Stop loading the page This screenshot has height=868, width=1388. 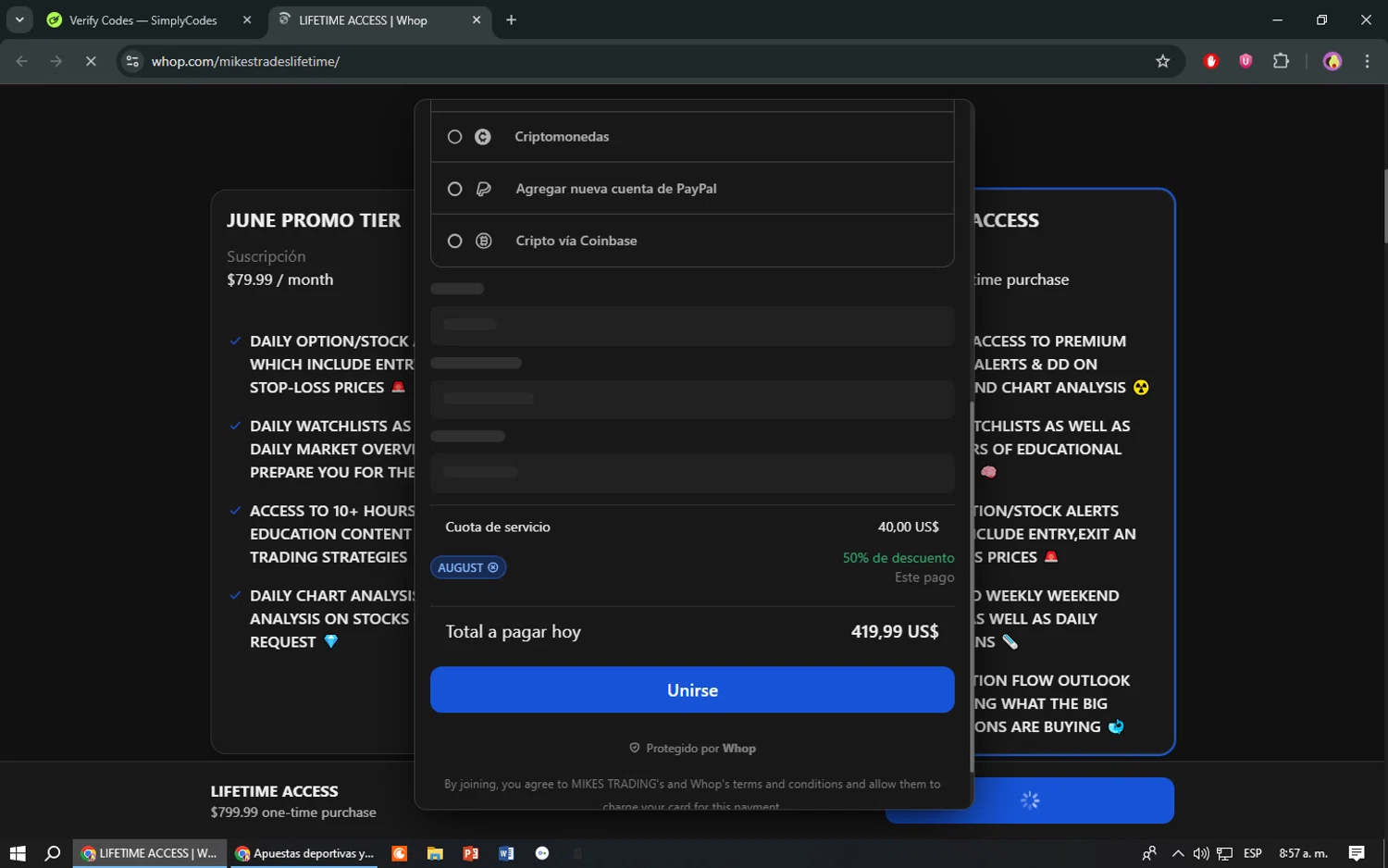click(91, 61)
